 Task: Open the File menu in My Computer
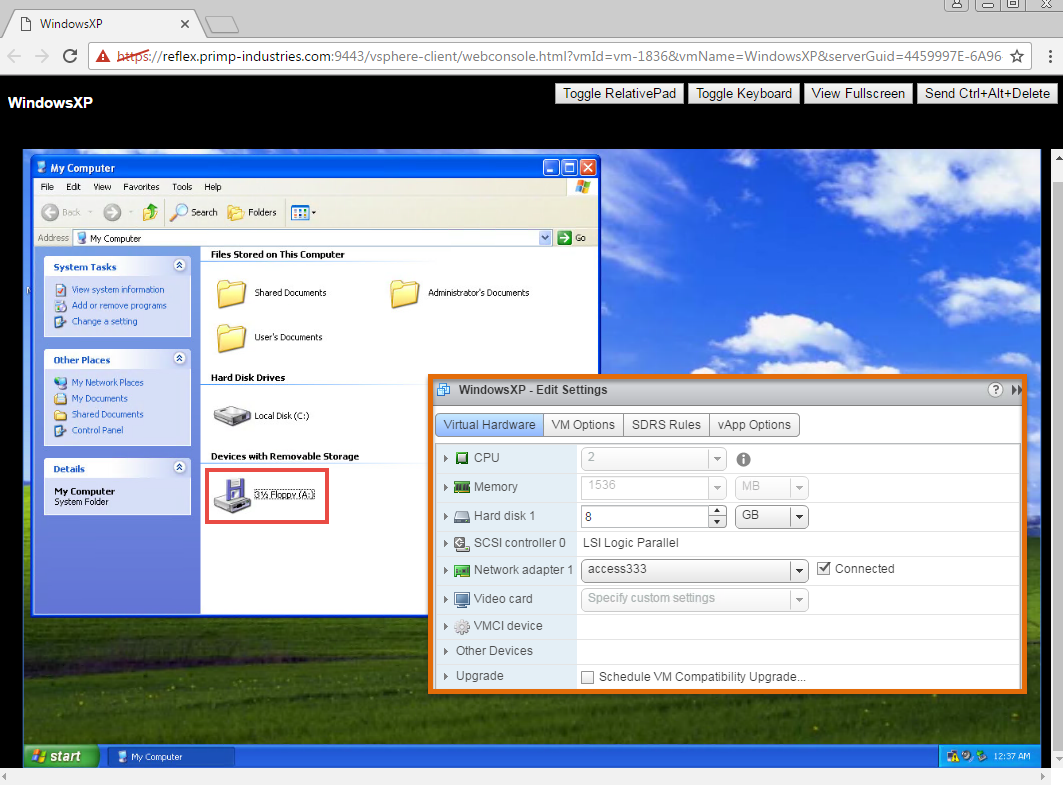[47, 187]
